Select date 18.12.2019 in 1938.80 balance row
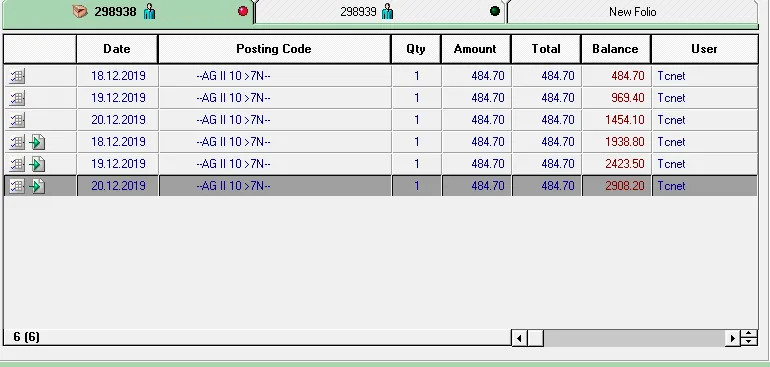Viewport: 770px width, 367px height. pos(118,142)
